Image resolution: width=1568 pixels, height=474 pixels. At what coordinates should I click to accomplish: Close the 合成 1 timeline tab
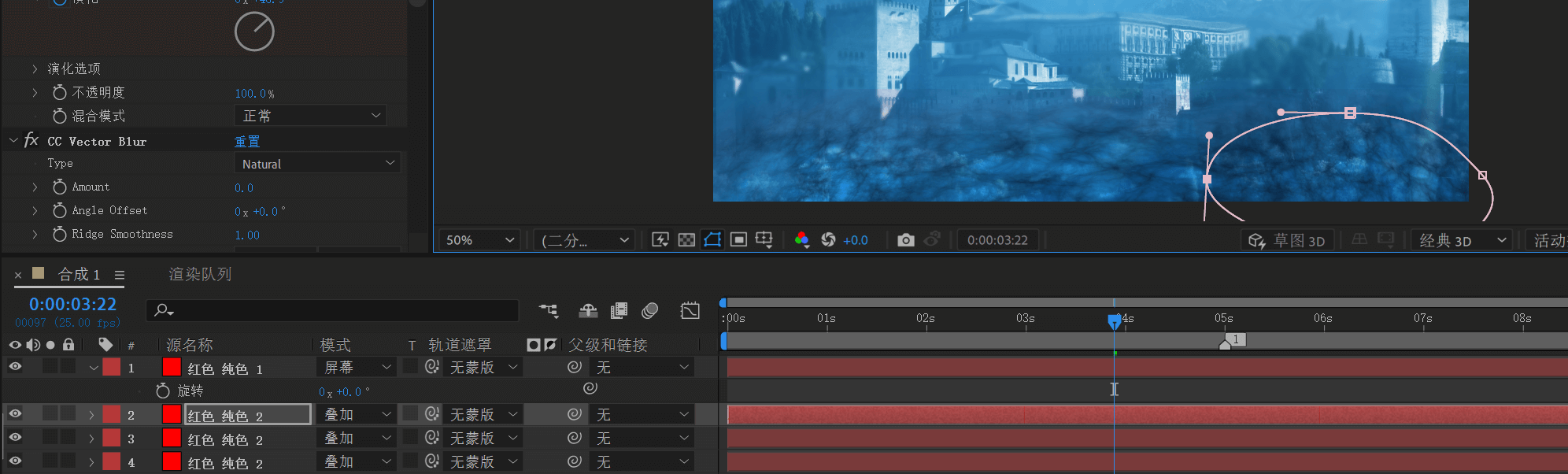tap(18, 275)
